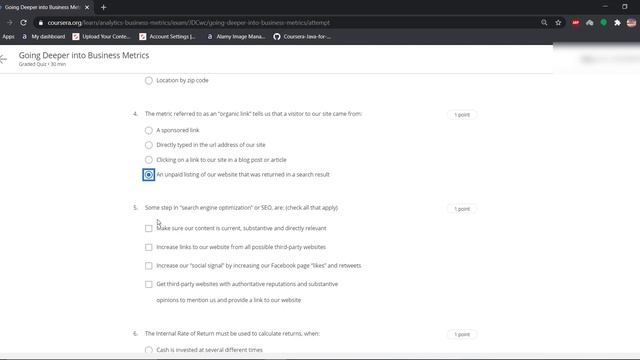Click the 1 point badge for question 4

[x=462, y=115]
